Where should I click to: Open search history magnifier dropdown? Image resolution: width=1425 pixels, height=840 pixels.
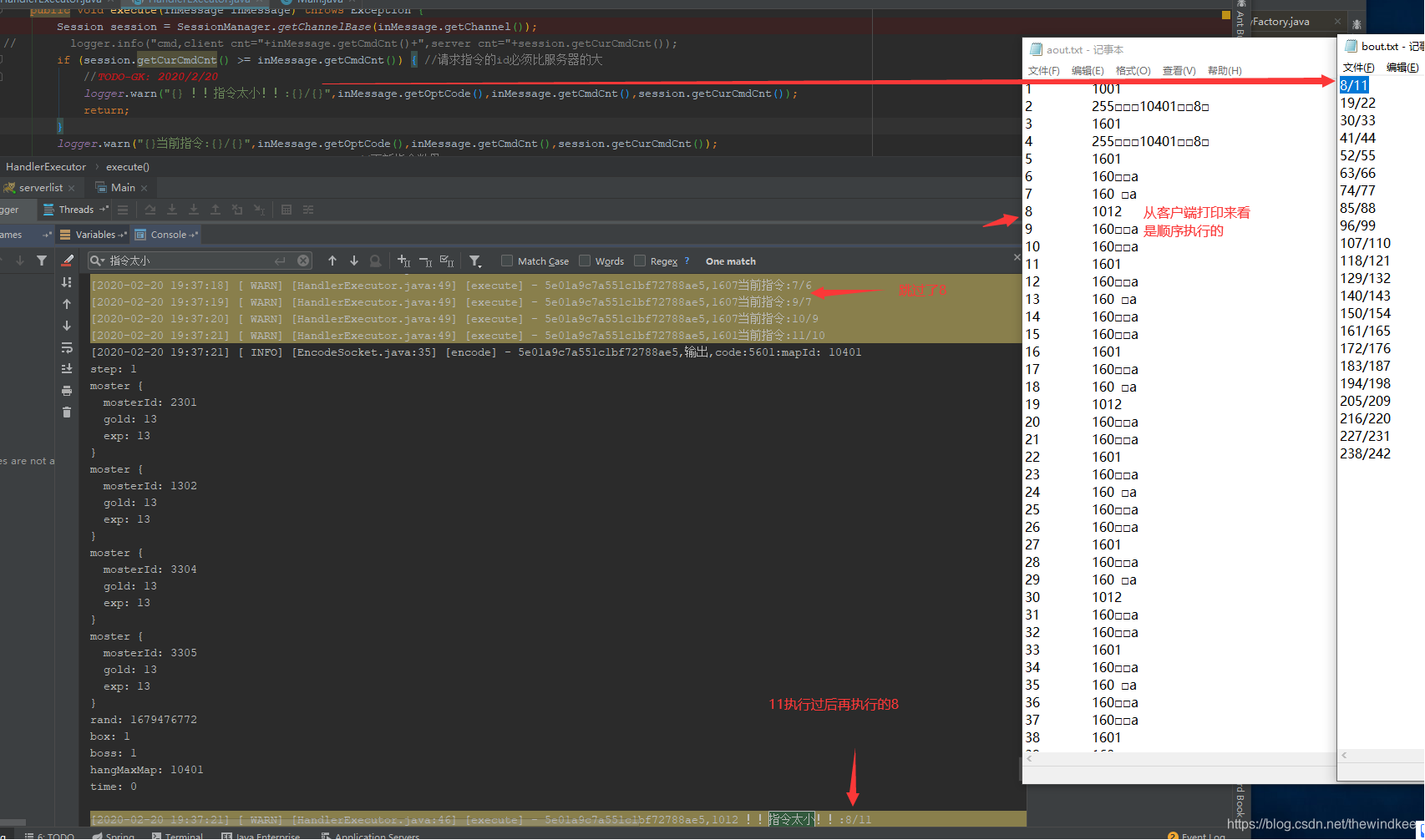98,261
